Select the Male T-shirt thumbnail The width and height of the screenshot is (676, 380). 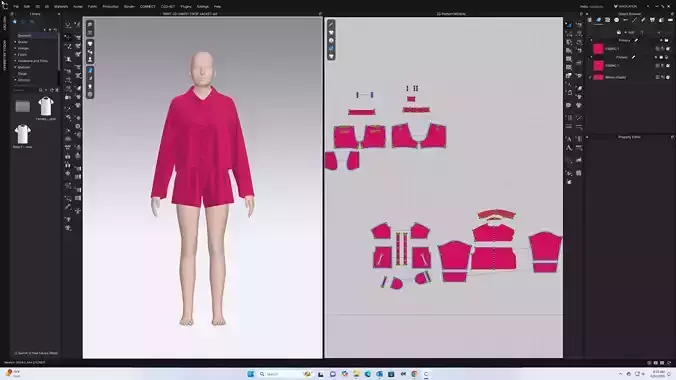tap(22, 134)
